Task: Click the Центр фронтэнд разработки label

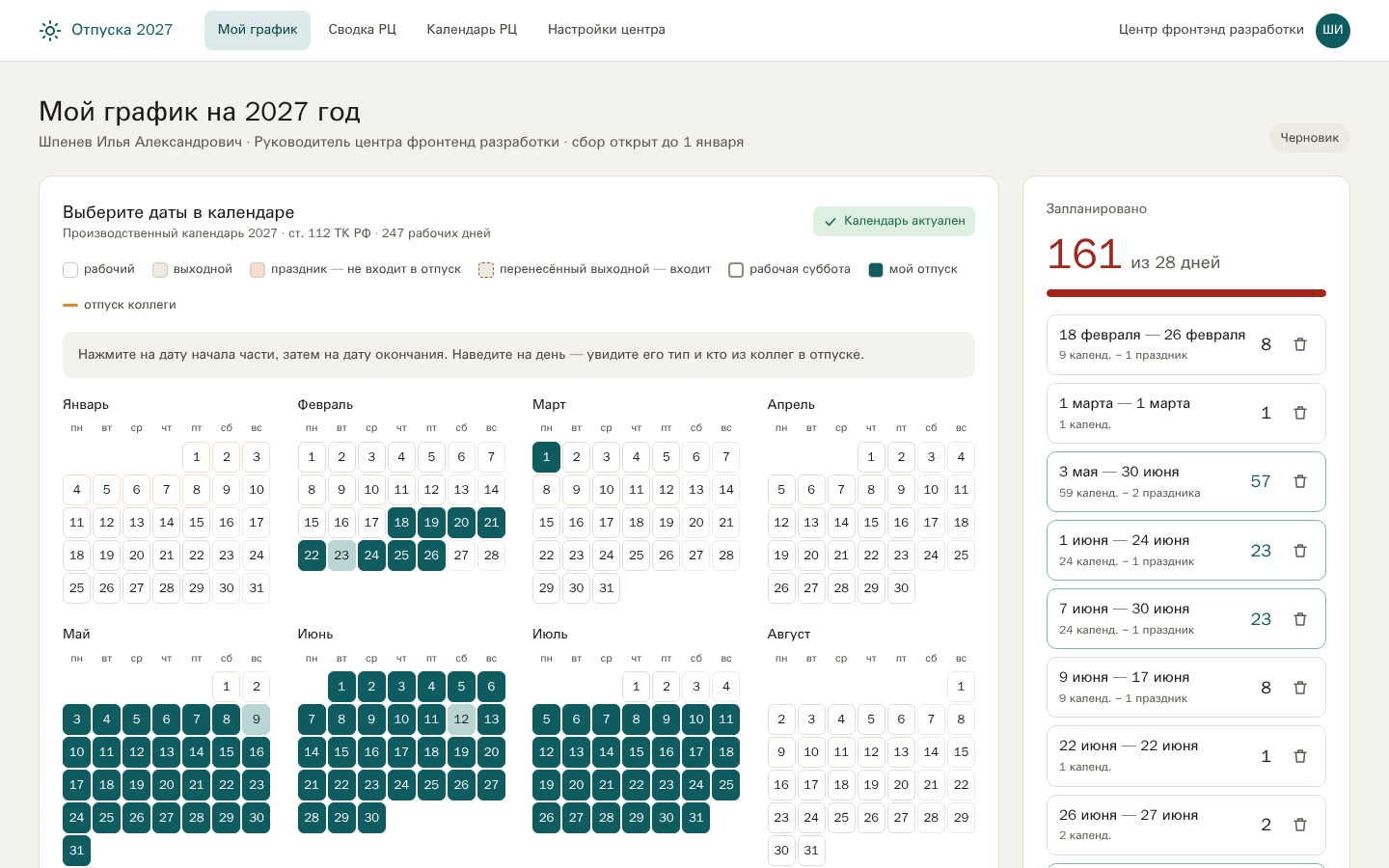Action: pos(1212,30)
